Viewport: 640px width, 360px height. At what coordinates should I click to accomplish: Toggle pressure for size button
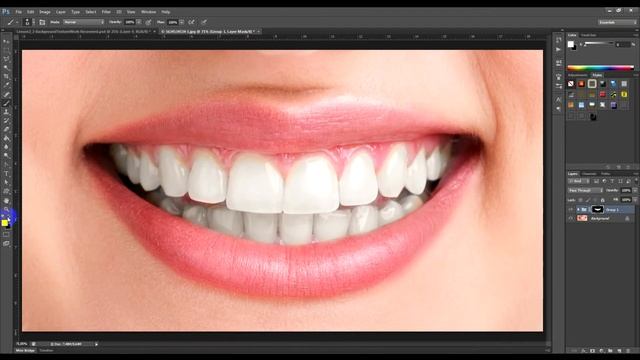click(204, 22)
